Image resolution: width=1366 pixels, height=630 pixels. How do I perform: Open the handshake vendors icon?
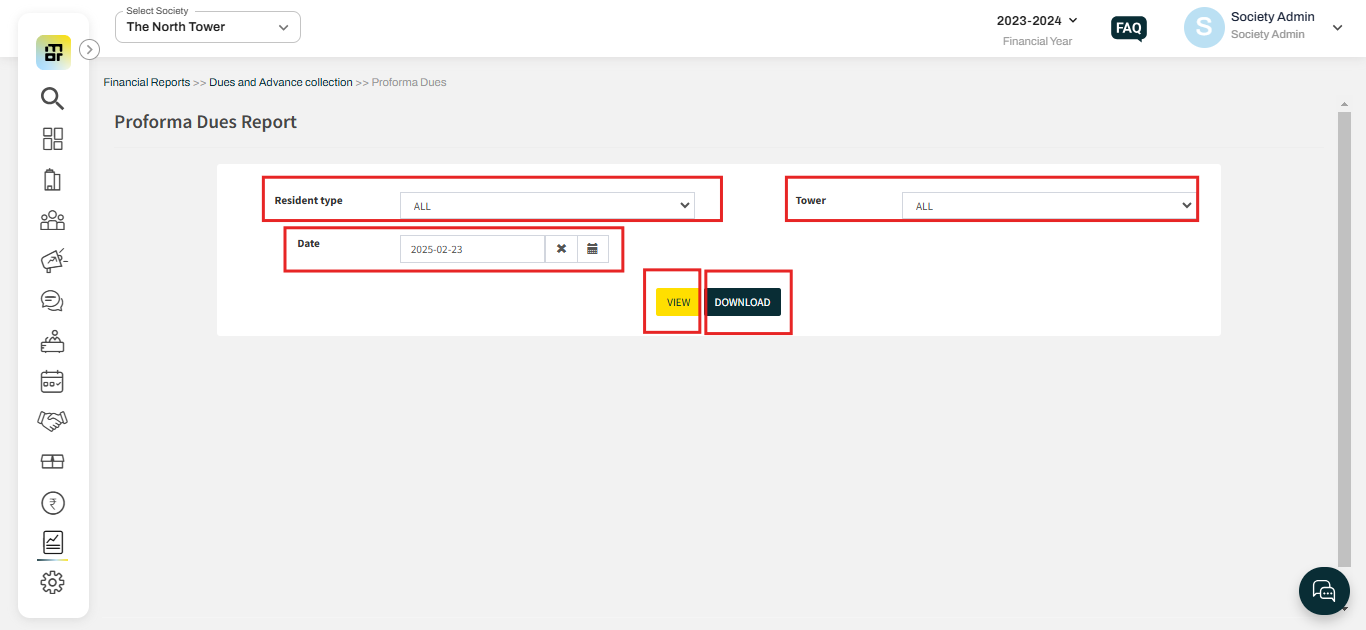pyautogui.click(x=52, y=421)
